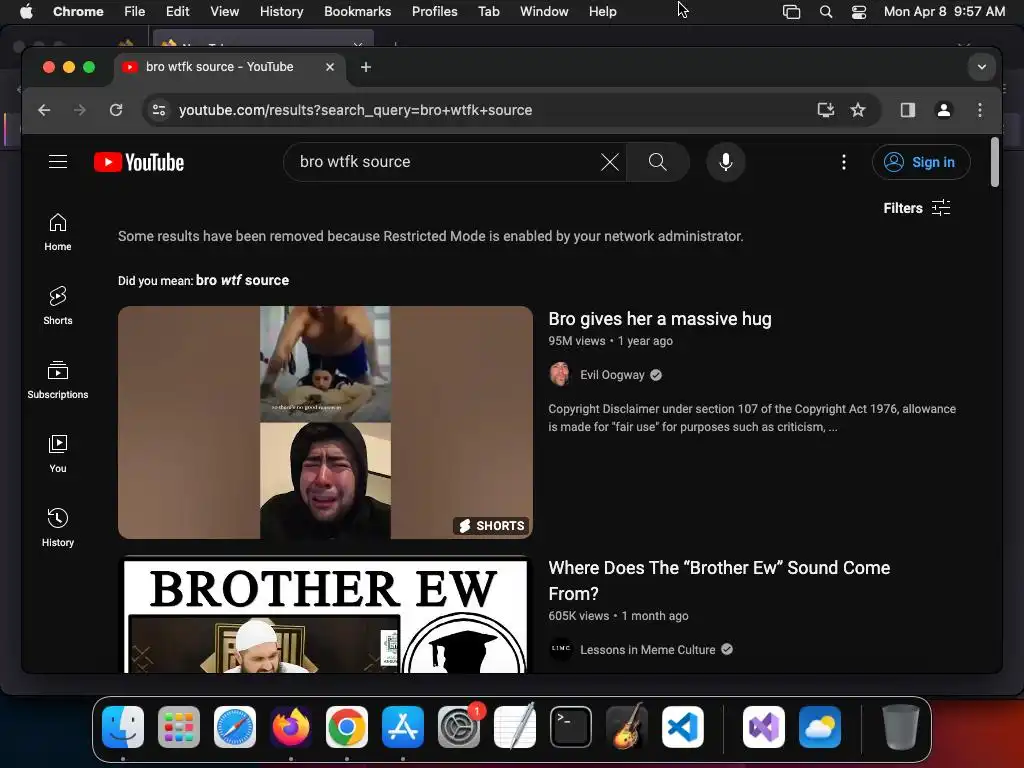The width and height of the screenshot is (1024, 768).
Task: Sign in to YouTube
Action: click(921, 162)
